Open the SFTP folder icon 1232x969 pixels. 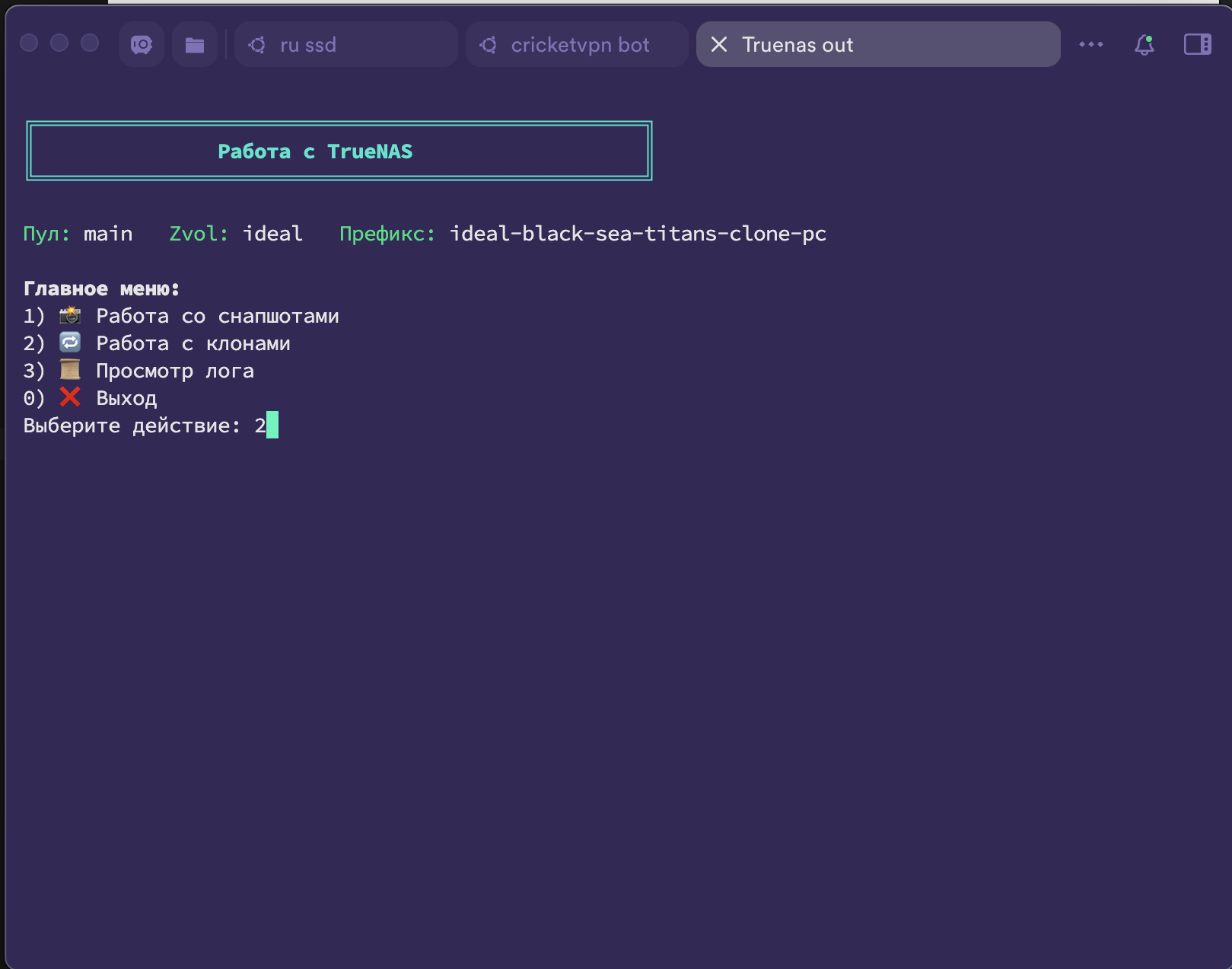click(195, 45)
